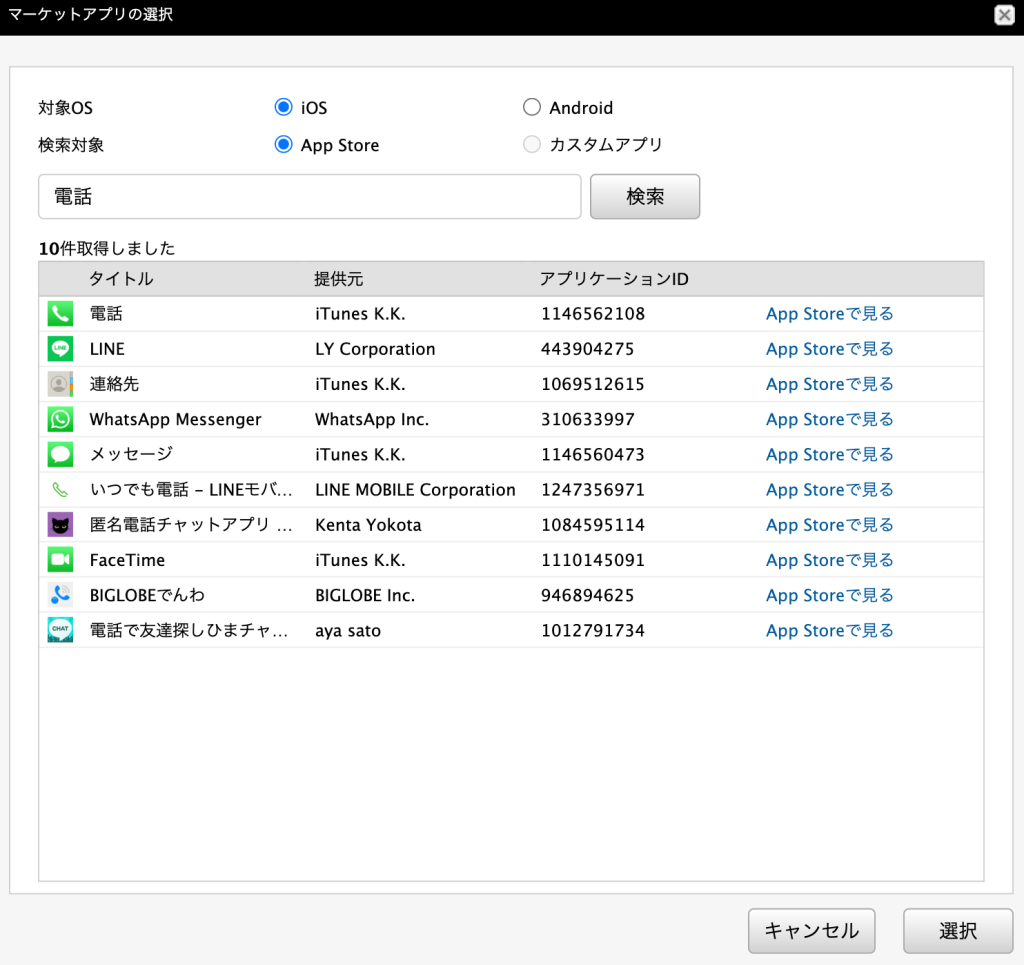Open App Store link for LINE
Image resolution: width=1024 pixels, height=965 pixels.
pyautogui.click(x=829, y=349)
